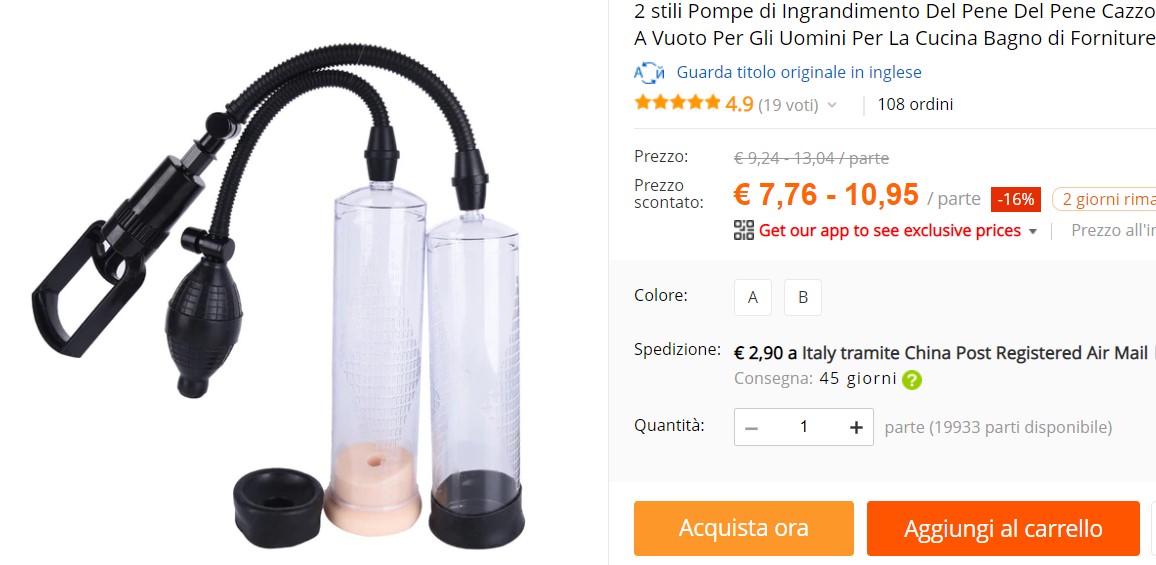Click the quantity input field showing 1
The image size is (1156, 565).
point(804,427)
